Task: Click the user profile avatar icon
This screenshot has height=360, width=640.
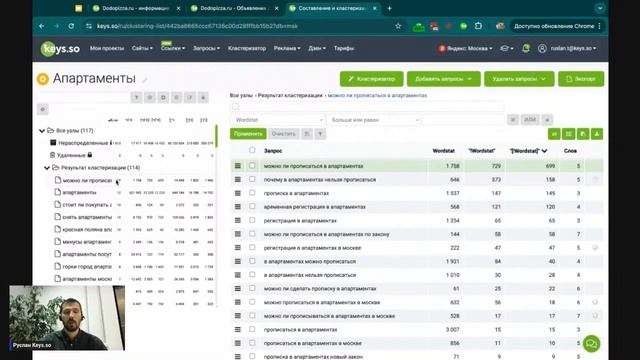Action: pos(542,48)
